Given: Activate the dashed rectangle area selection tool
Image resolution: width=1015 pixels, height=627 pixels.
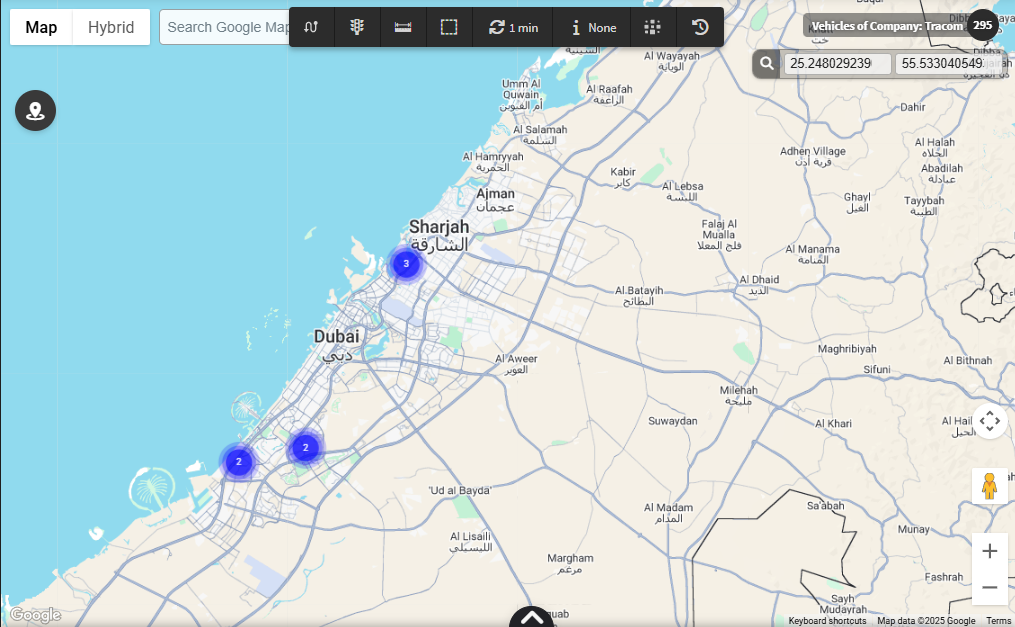Looking at the screenshot, I should click(x=449, y=27).
